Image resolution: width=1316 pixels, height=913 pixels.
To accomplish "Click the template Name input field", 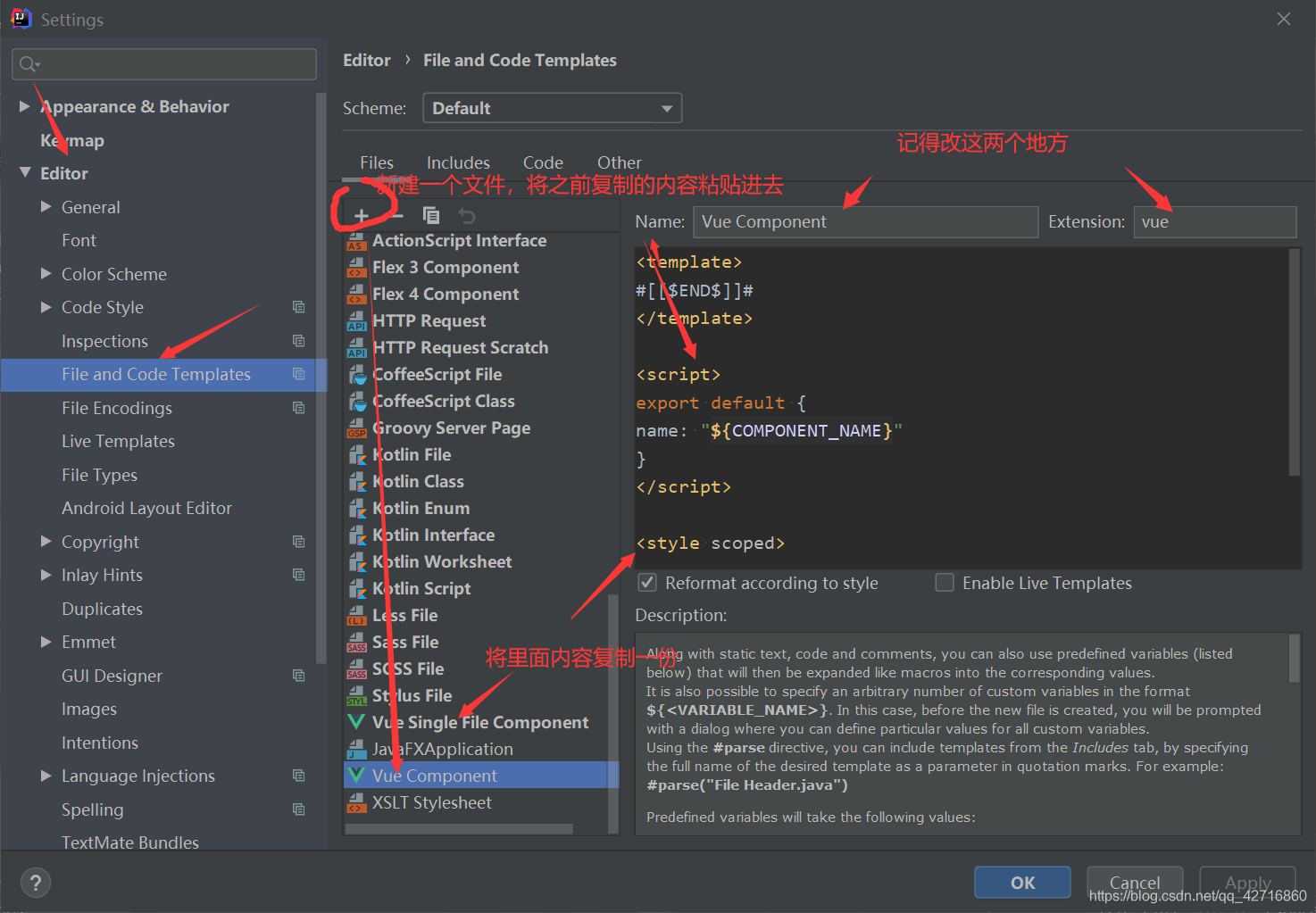I will (865, 221).
